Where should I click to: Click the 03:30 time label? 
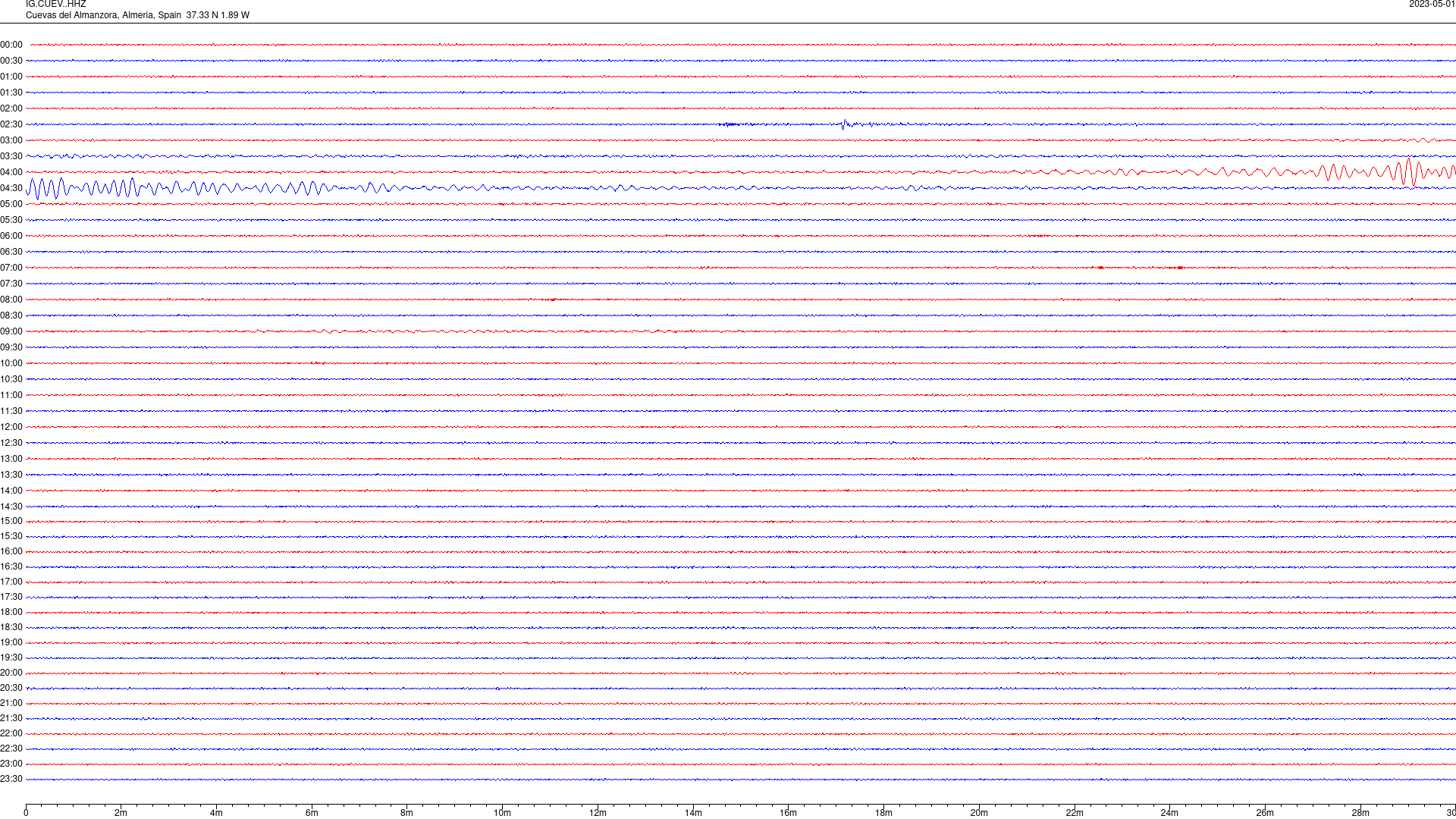point(11,156)
